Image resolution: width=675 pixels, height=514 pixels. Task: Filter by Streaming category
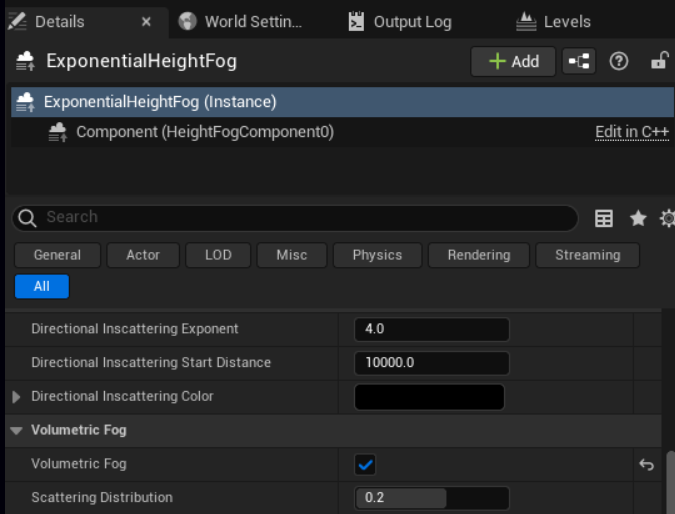(588, 255)
